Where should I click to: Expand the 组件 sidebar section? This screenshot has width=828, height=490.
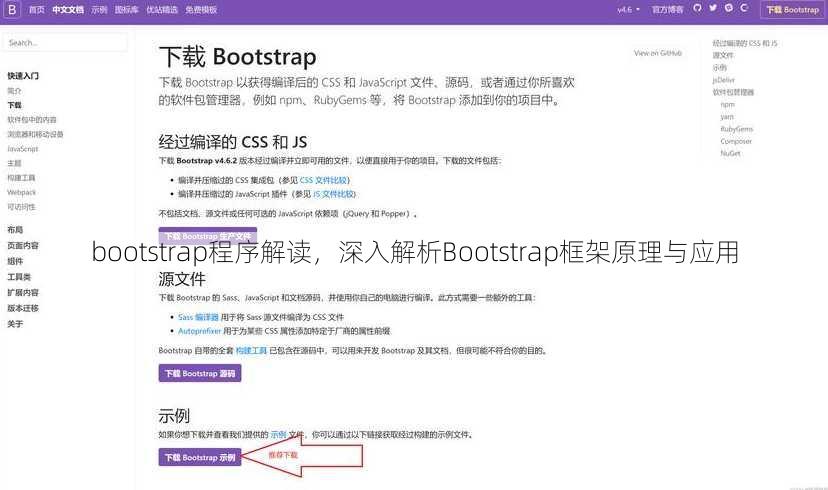click(x=15, y=261)
